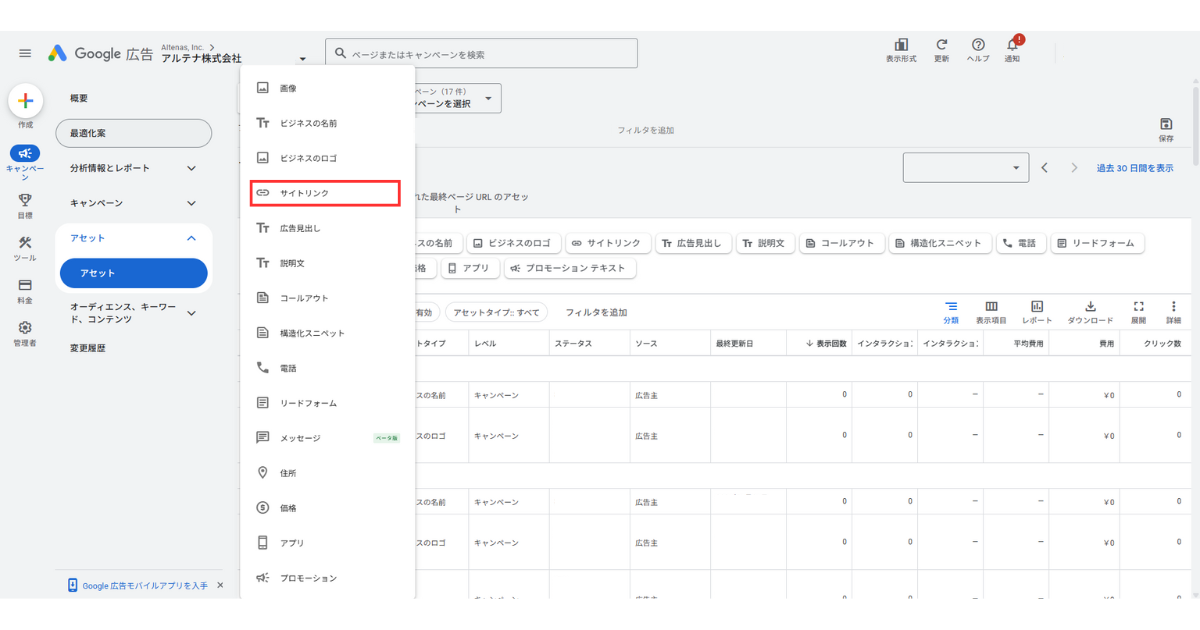Click the サイトリンク filter chip

point(607,243)
